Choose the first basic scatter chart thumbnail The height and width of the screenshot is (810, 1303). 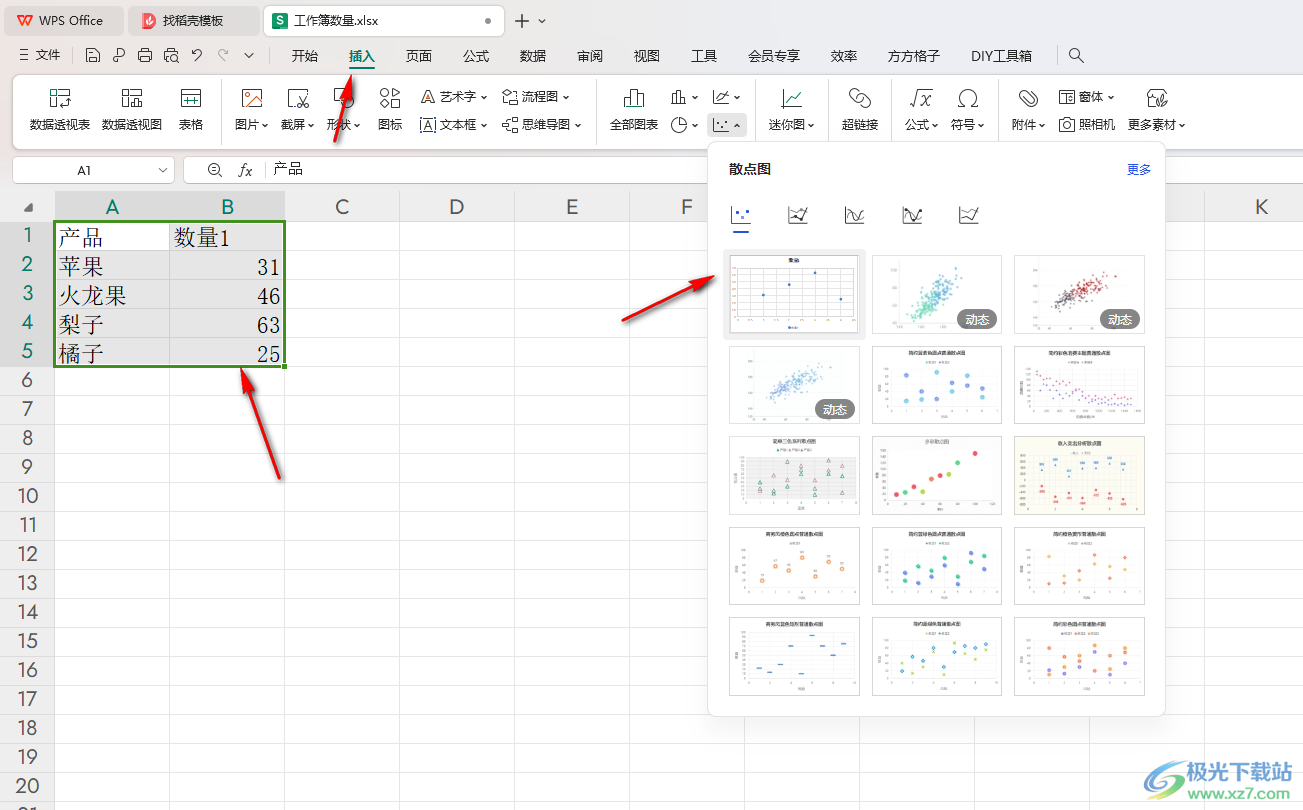(x=794, y=294)
